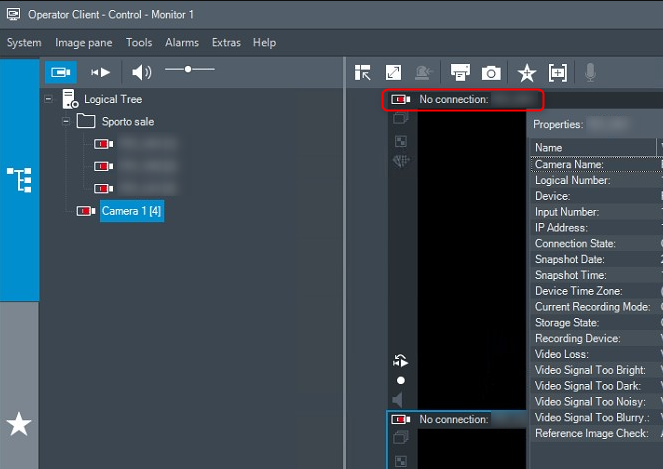Open the Extras menu
Viewport: 663px width, 469px height.
point(225,43)
